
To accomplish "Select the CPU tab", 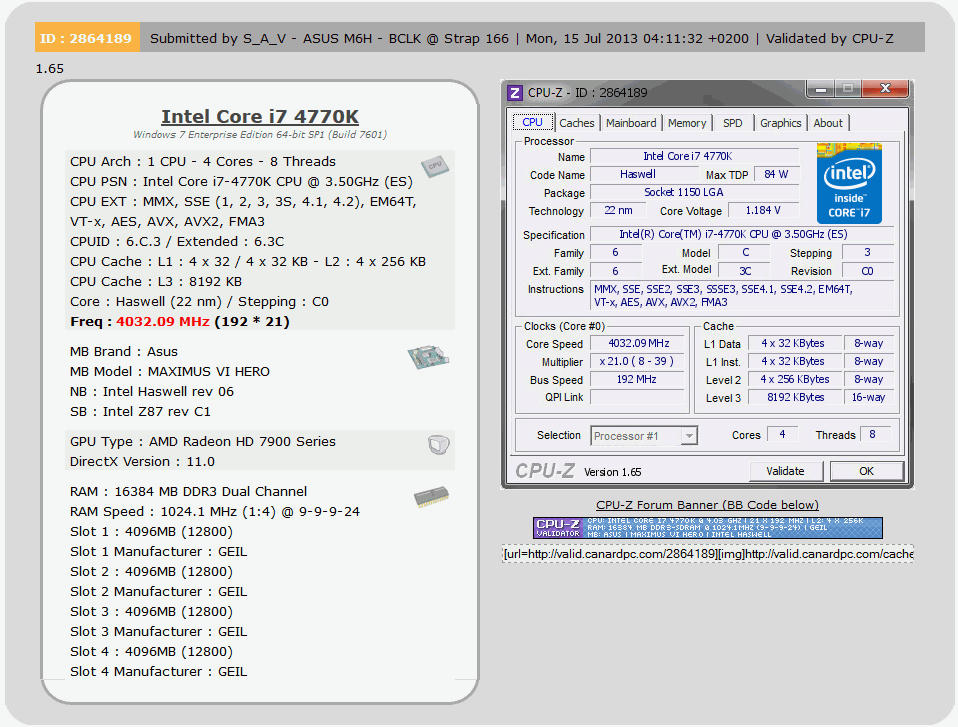I will (532, 122).
